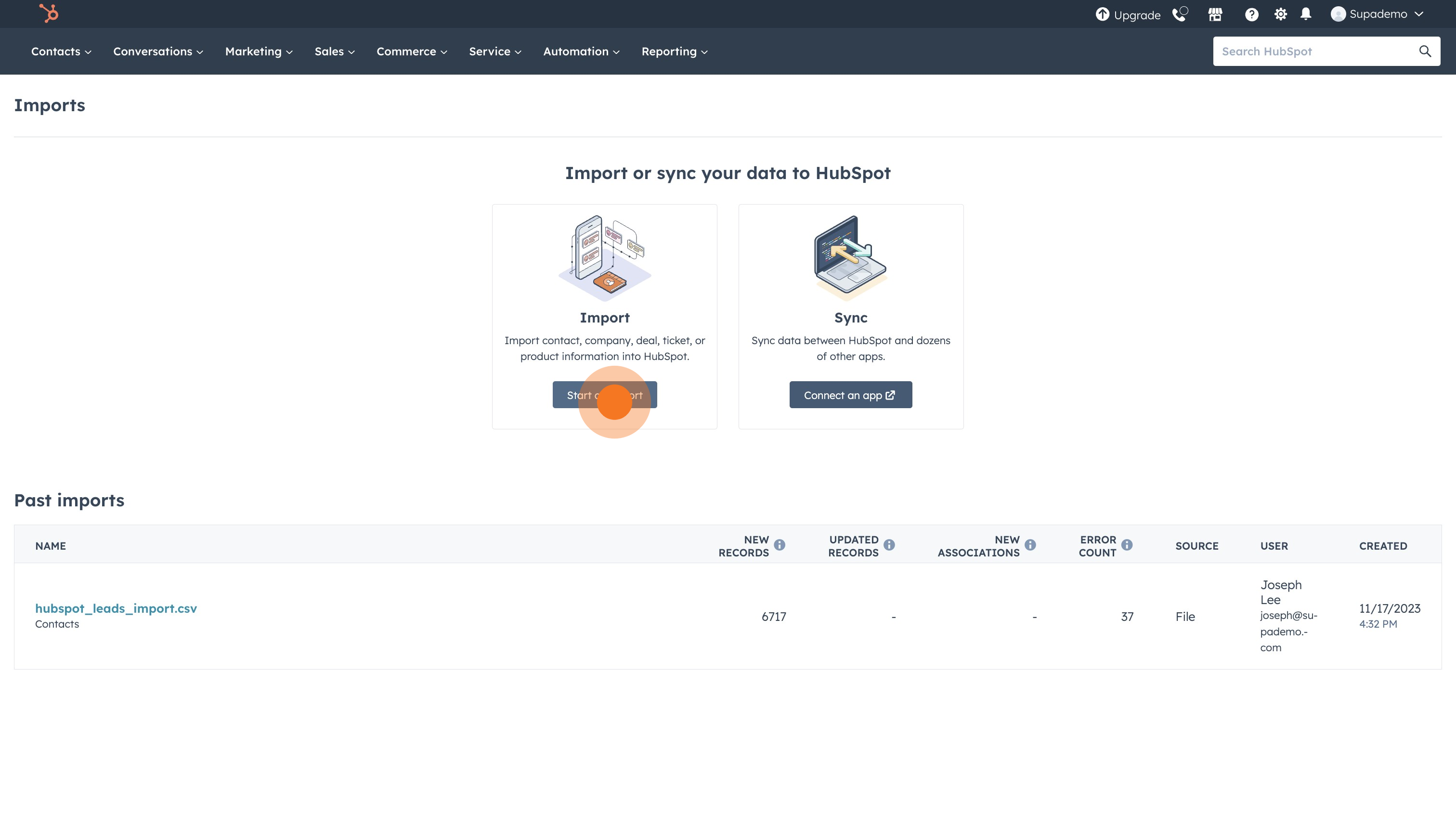This screenshot has height=825, width=1456.
Task: Click the Updated Records info icon
Action: [889, 545]
